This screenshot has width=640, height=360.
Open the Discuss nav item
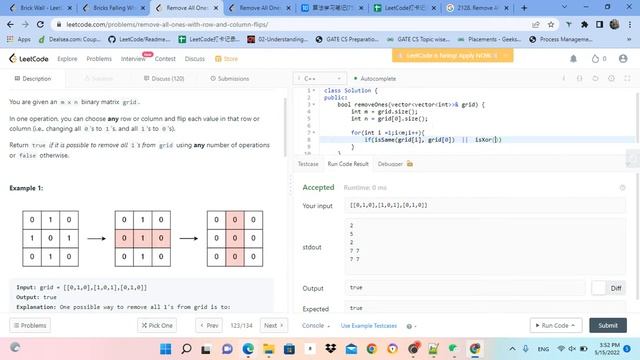point(195,59)
